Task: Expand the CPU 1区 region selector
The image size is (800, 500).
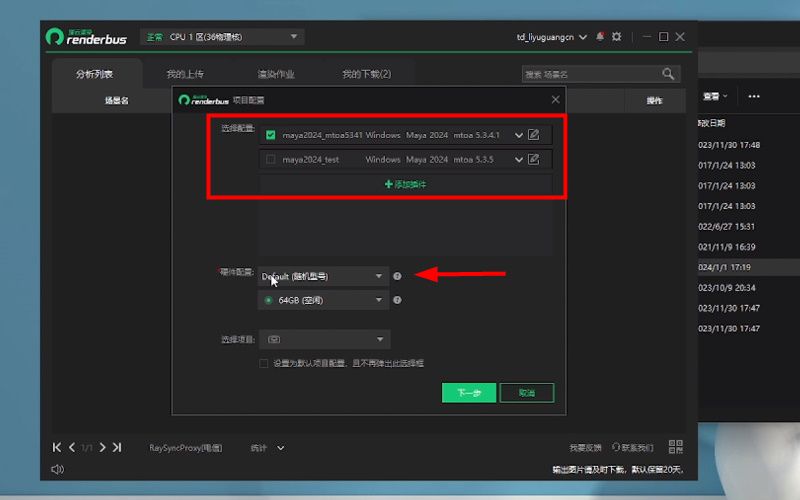Action: tap(294, 37)
